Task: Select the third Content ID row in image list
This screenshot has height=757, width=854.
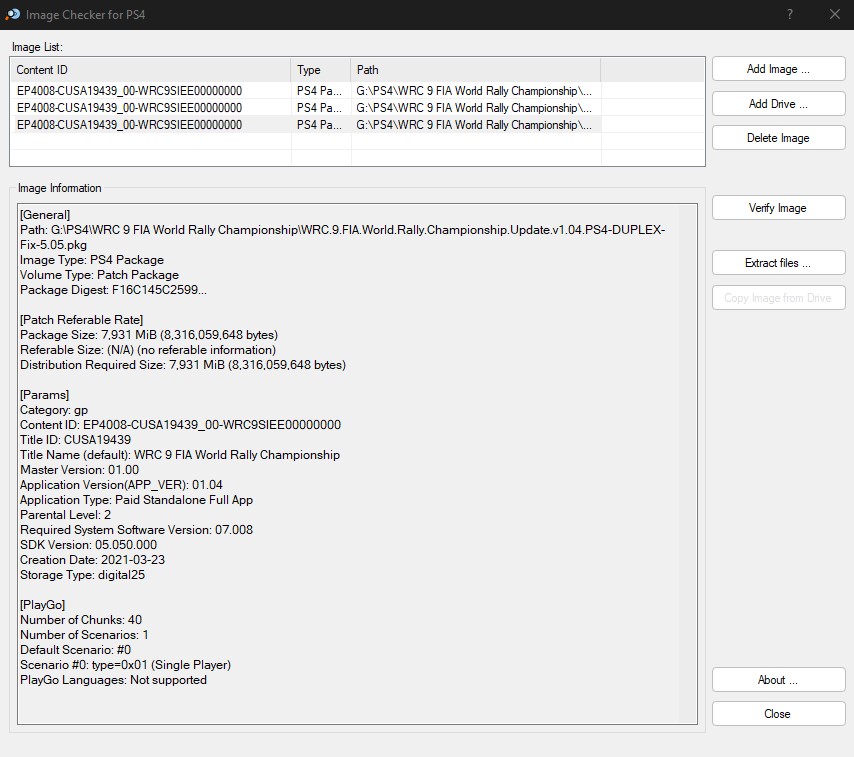Action: (129, 125)
